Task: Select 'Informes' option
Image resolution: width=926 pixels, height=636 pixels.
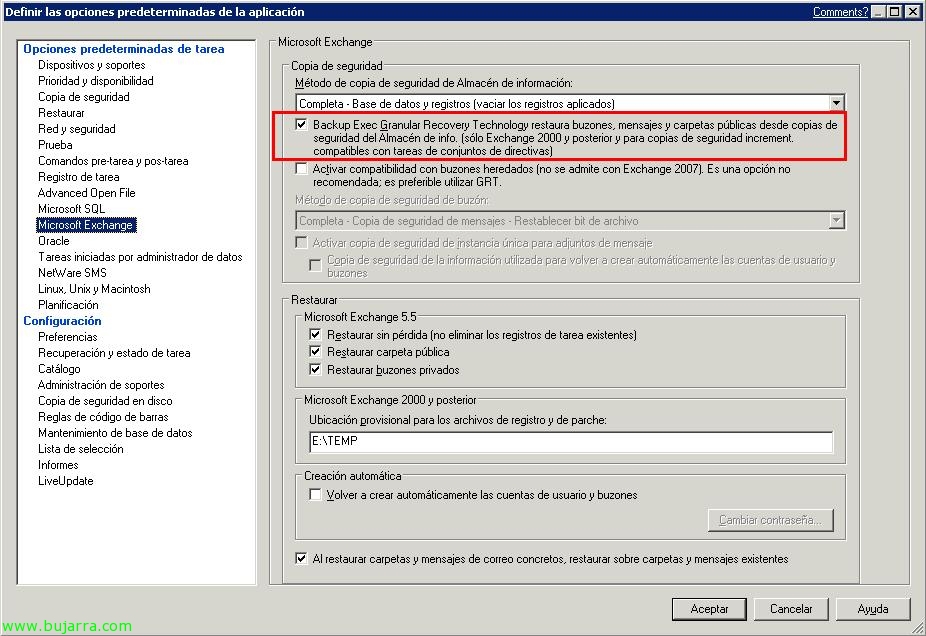Action: point(58,465)
